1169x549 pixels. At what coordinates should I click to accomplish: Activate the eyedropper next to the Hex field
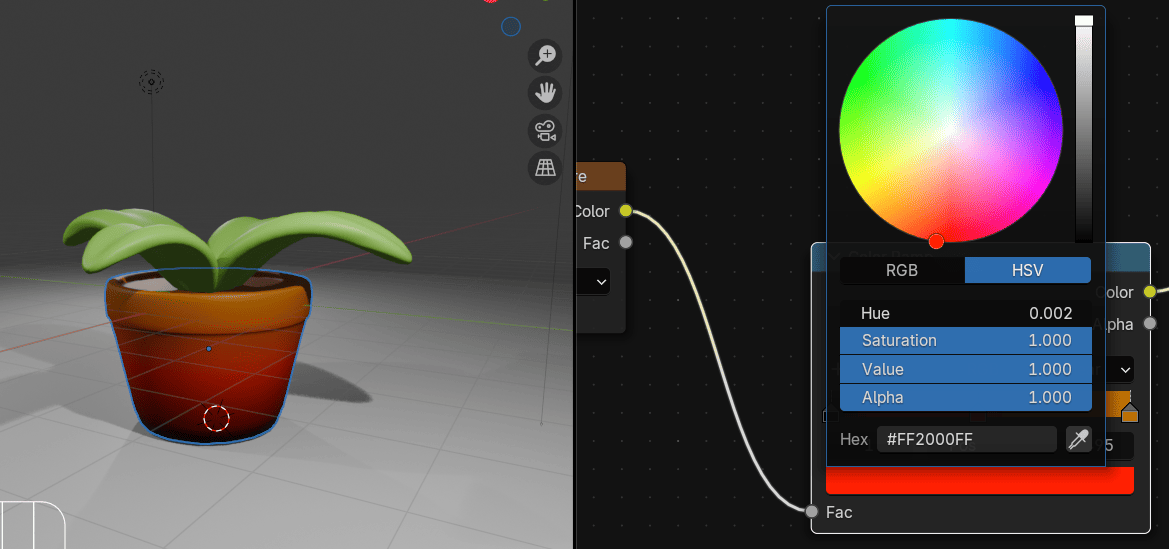pos(1078,439)
